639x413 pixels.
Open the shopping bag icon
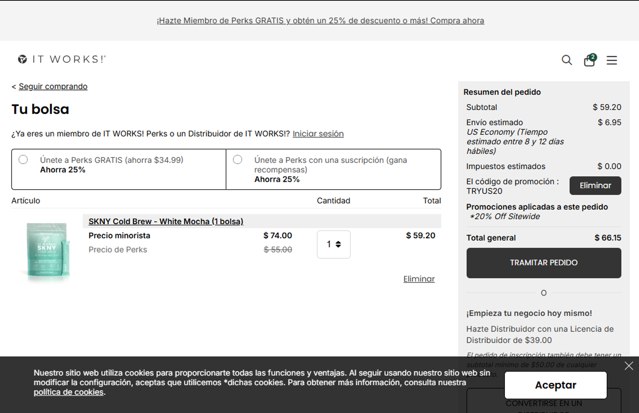coord(590,60)
